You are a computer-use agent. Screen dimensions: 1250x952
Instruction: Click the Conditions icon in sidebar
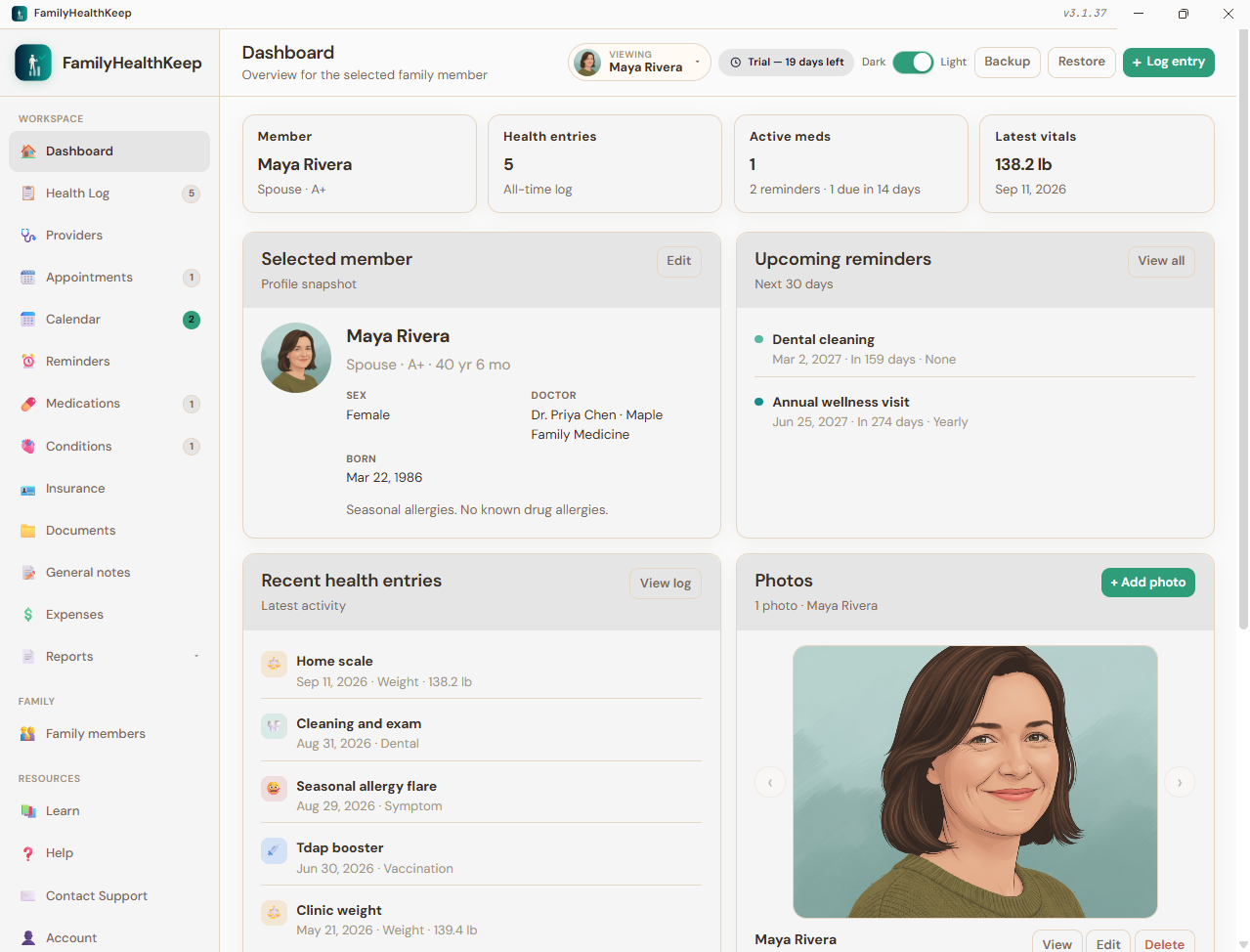(x=28, y=447)
